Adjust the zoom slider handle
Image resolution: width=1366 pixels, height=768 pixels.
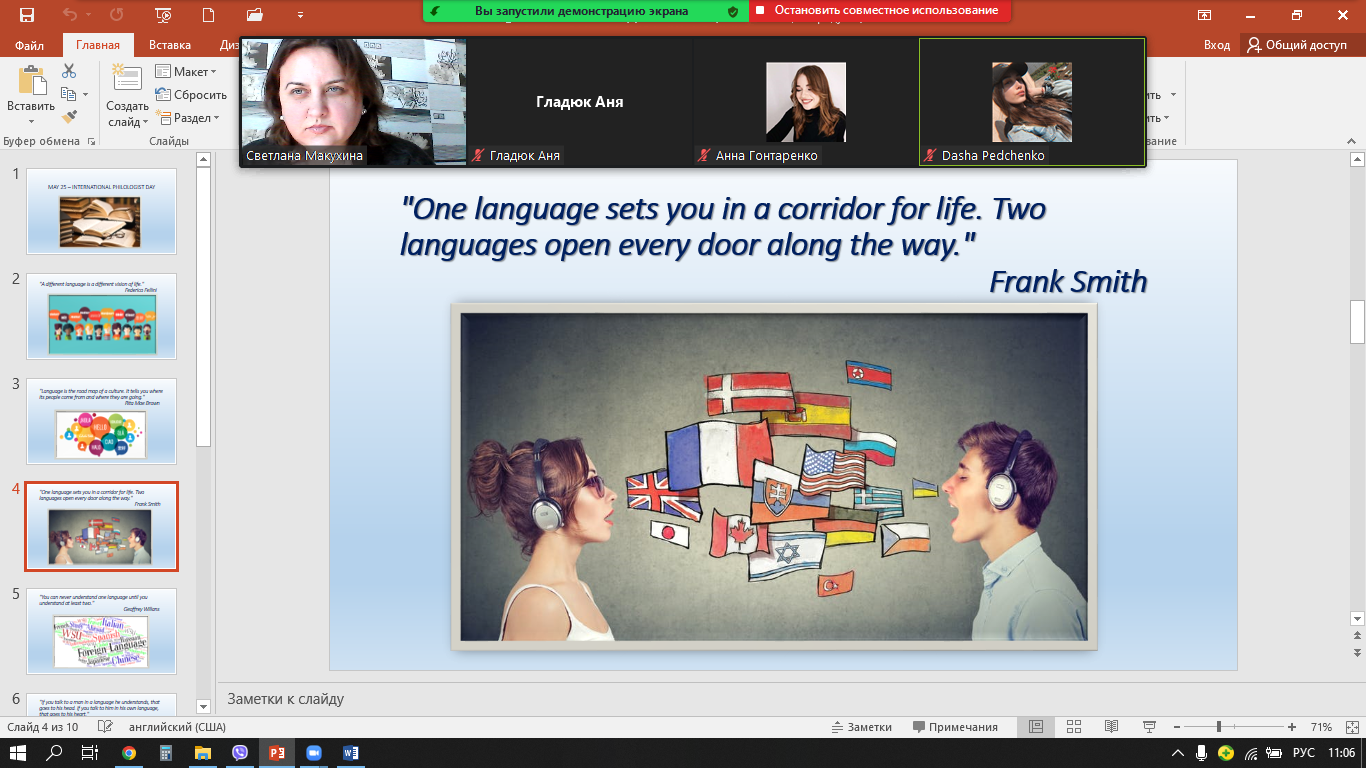1219,727
